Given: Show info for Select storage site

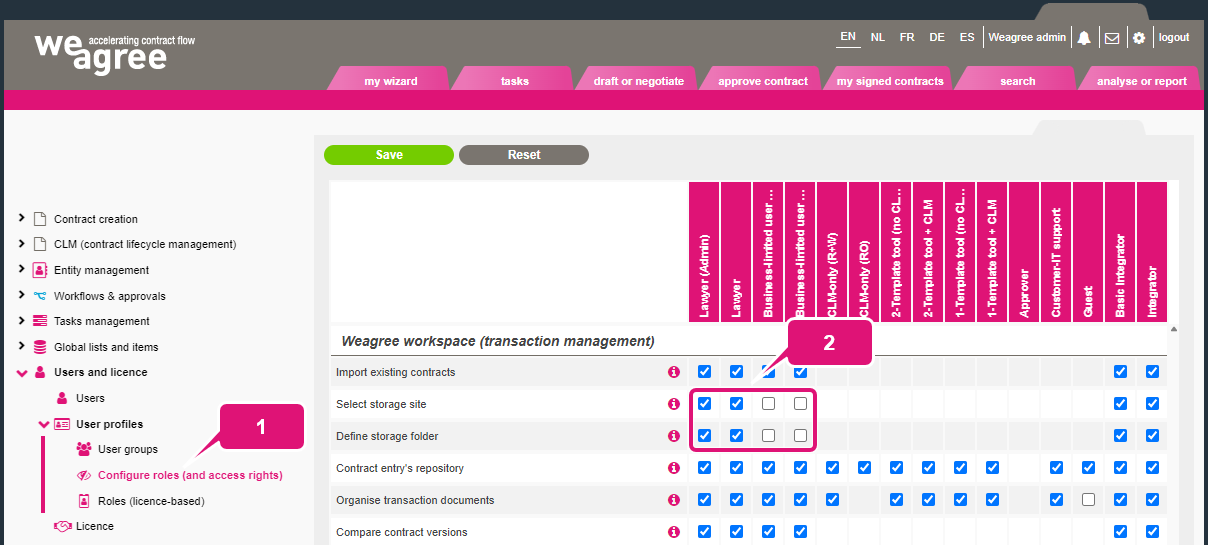Looking at the screenshot, I should 673,404.
